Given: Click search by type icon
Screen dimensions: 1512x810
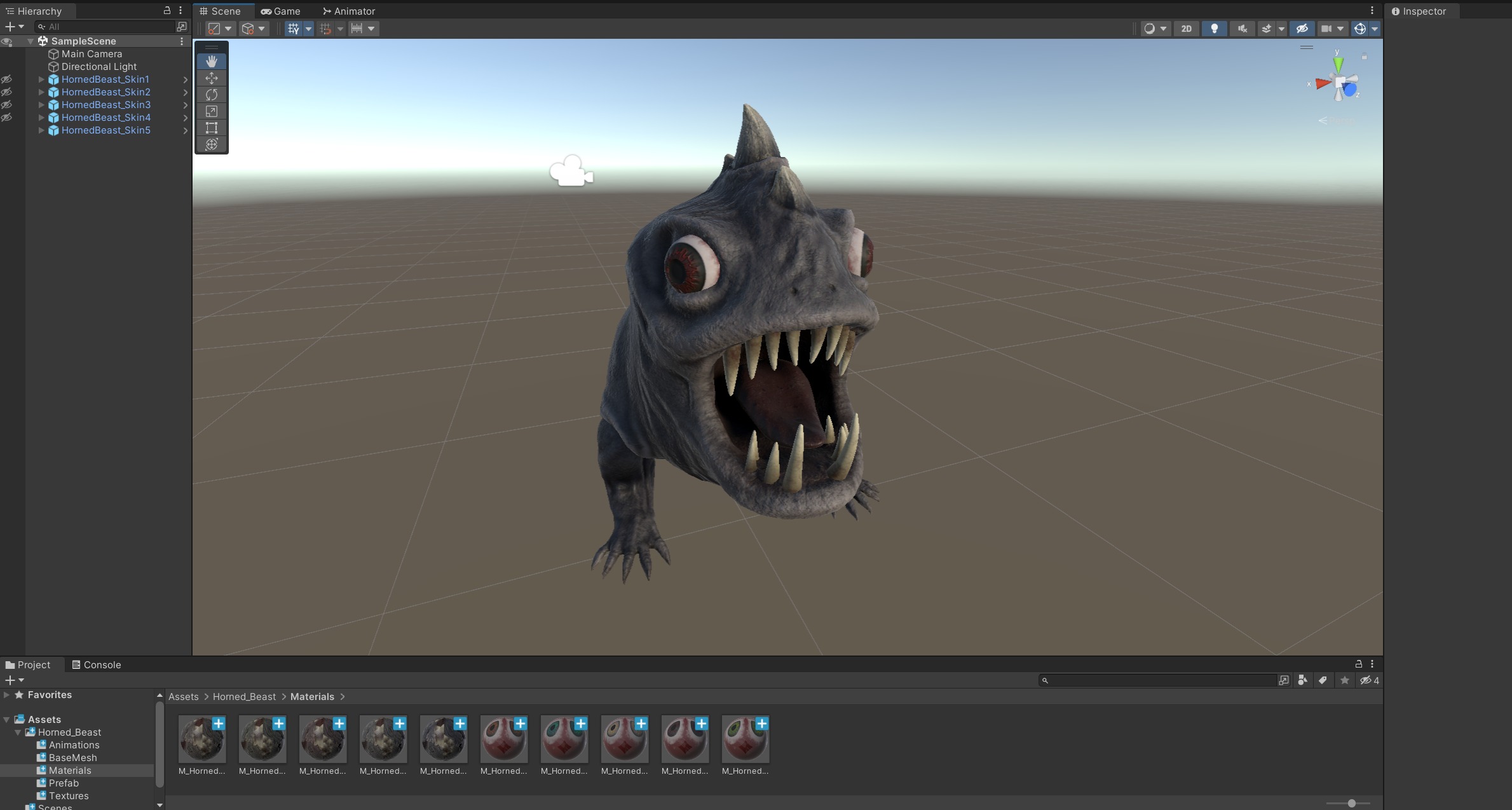Looking at the screenshot, I should (x=1302, y=680).
